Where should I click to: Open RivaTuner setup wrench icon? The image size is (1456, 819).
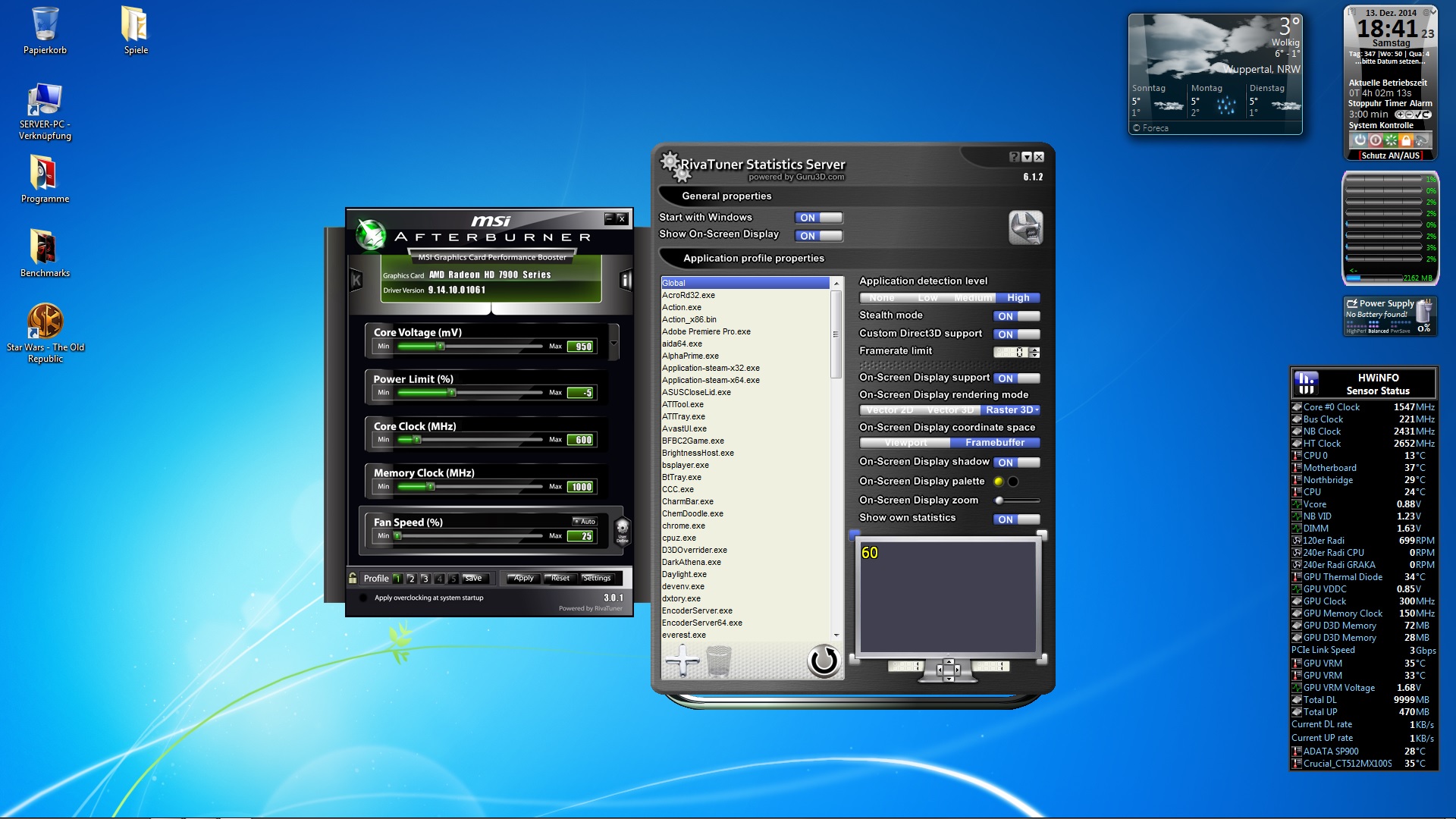pos(1025,227)
